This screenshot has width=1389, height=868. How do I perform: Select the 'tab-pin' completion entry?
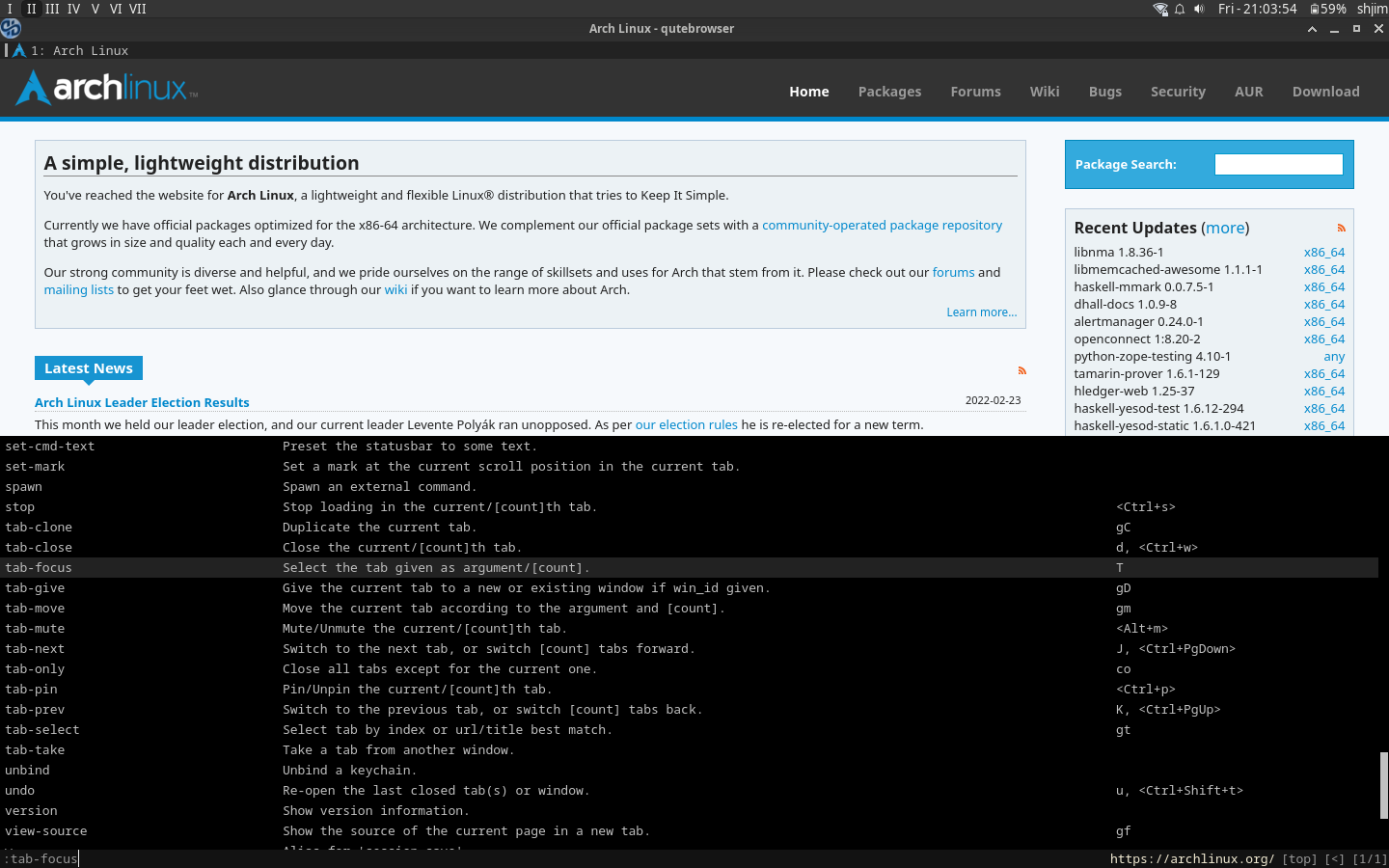click(689, 689)
